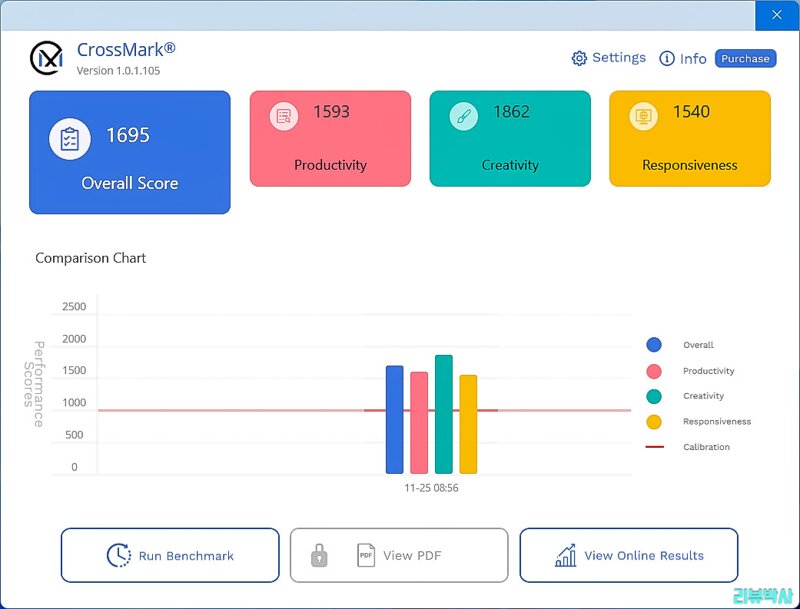Click the Creativity legend label

coord(704,396)
